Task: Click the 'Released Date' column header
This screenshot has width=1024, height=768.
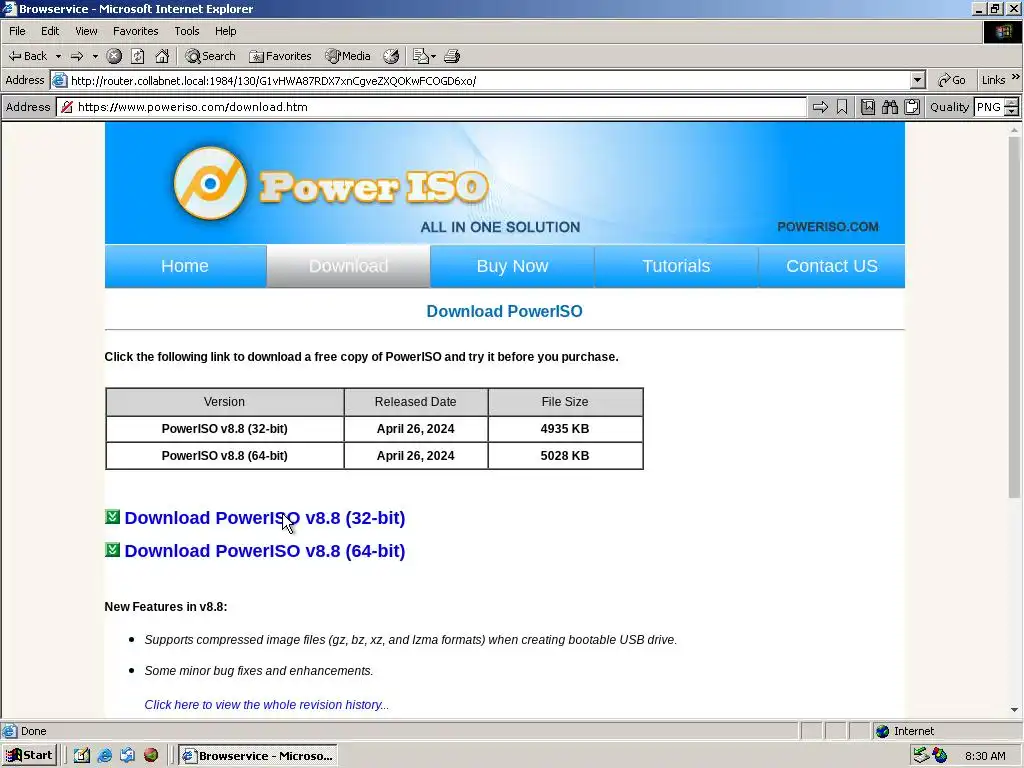Action: (x=415, y=402)
